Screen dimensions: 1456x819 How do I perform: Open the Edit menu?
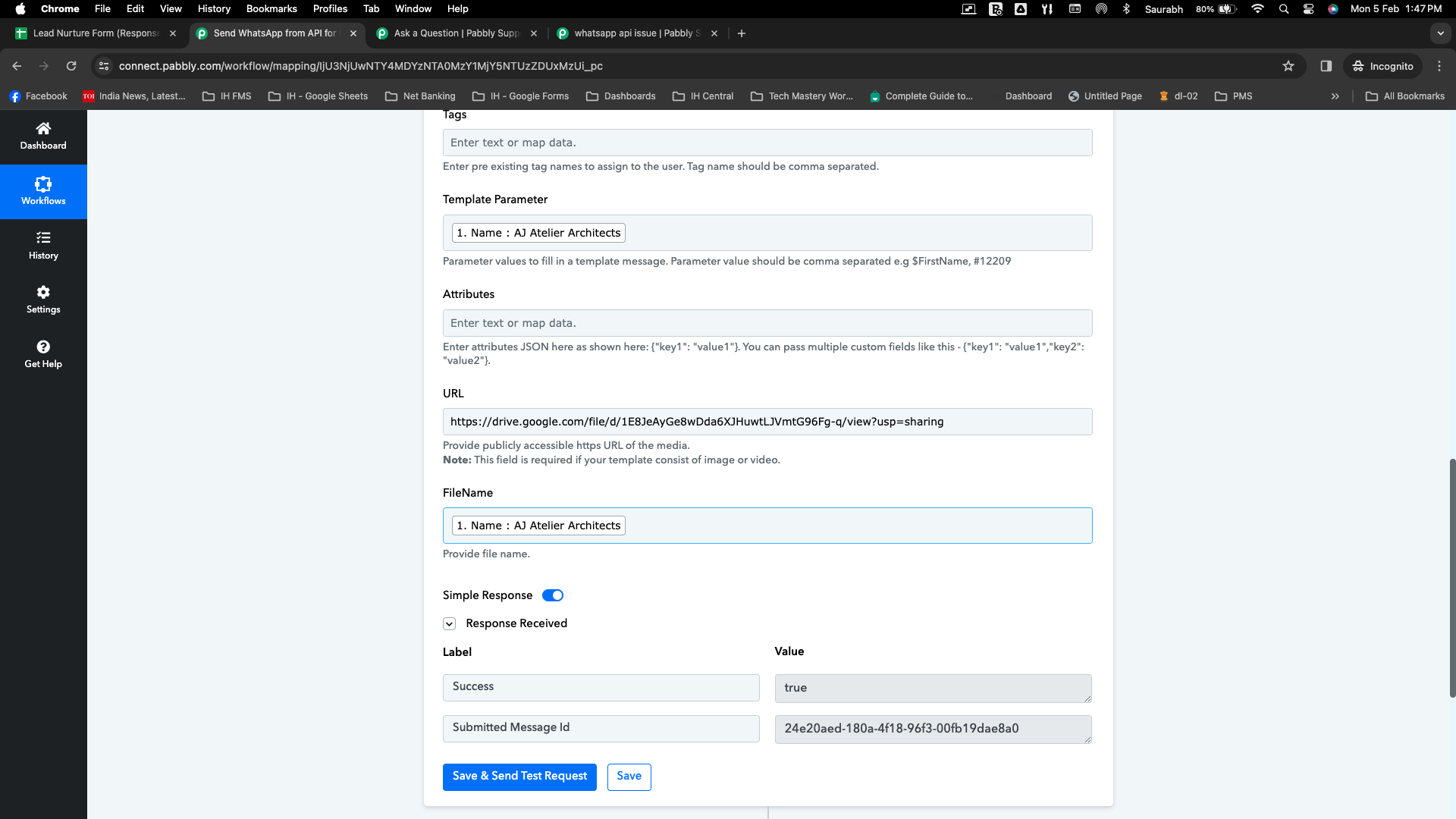coord(135,9)
